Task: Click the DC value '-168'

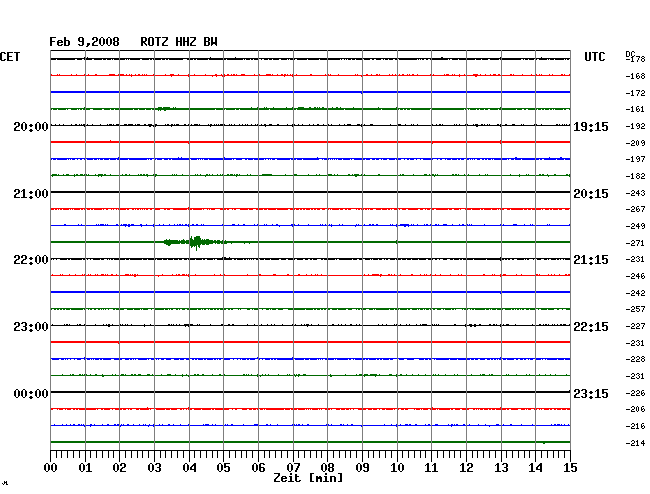Action: 635,76
